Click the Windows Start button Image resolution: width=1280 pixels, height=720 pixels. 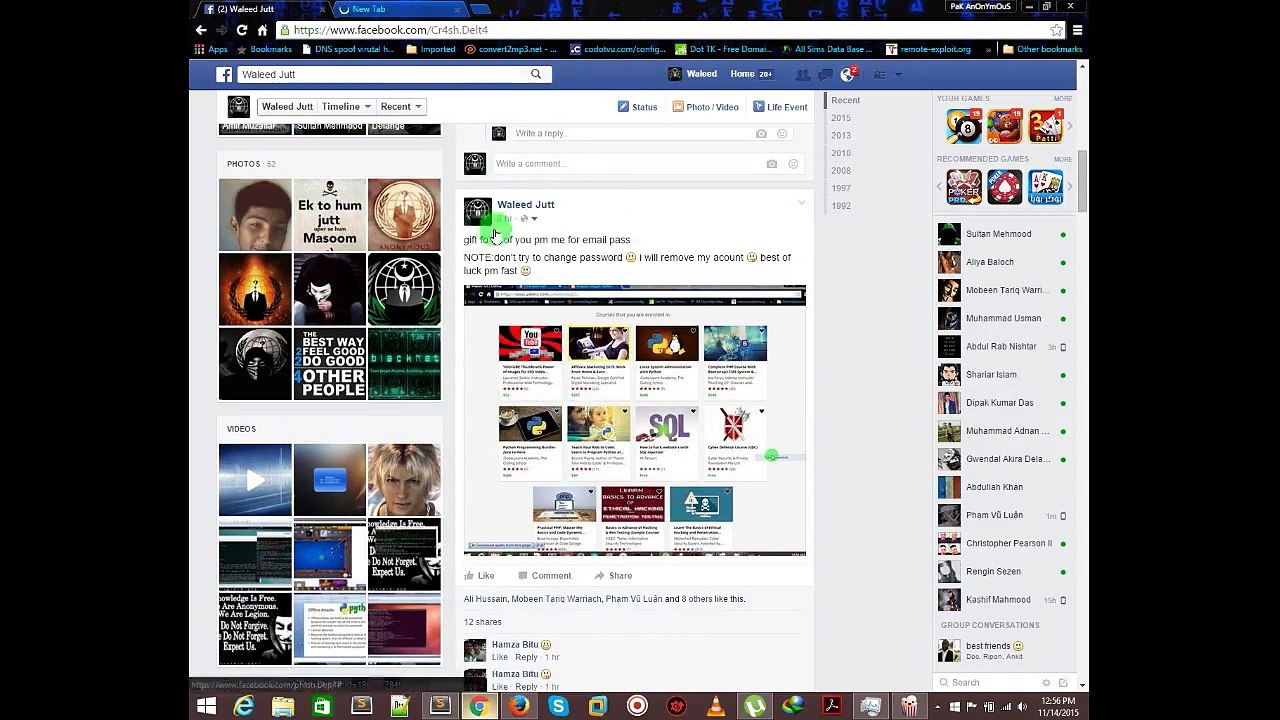coord(206,706)
